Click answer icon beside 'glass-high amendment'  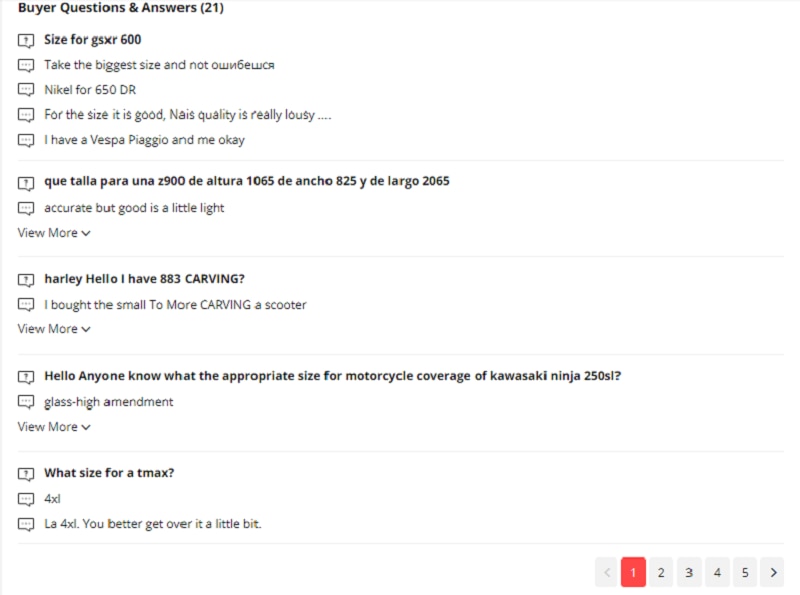[x=26, y=402]
